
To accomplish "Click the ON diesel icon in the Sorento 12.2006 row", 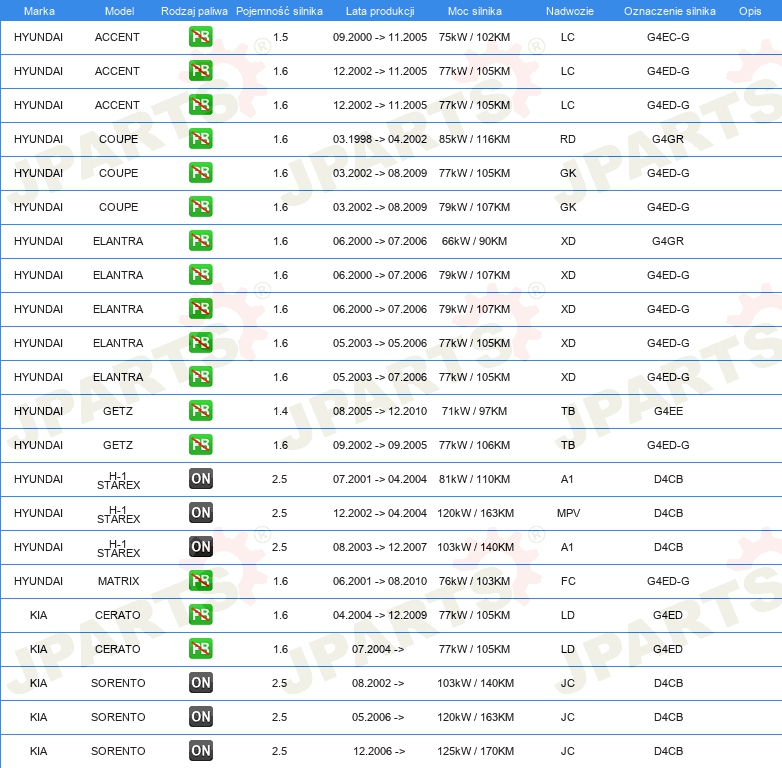I will [x=200, y=751].
